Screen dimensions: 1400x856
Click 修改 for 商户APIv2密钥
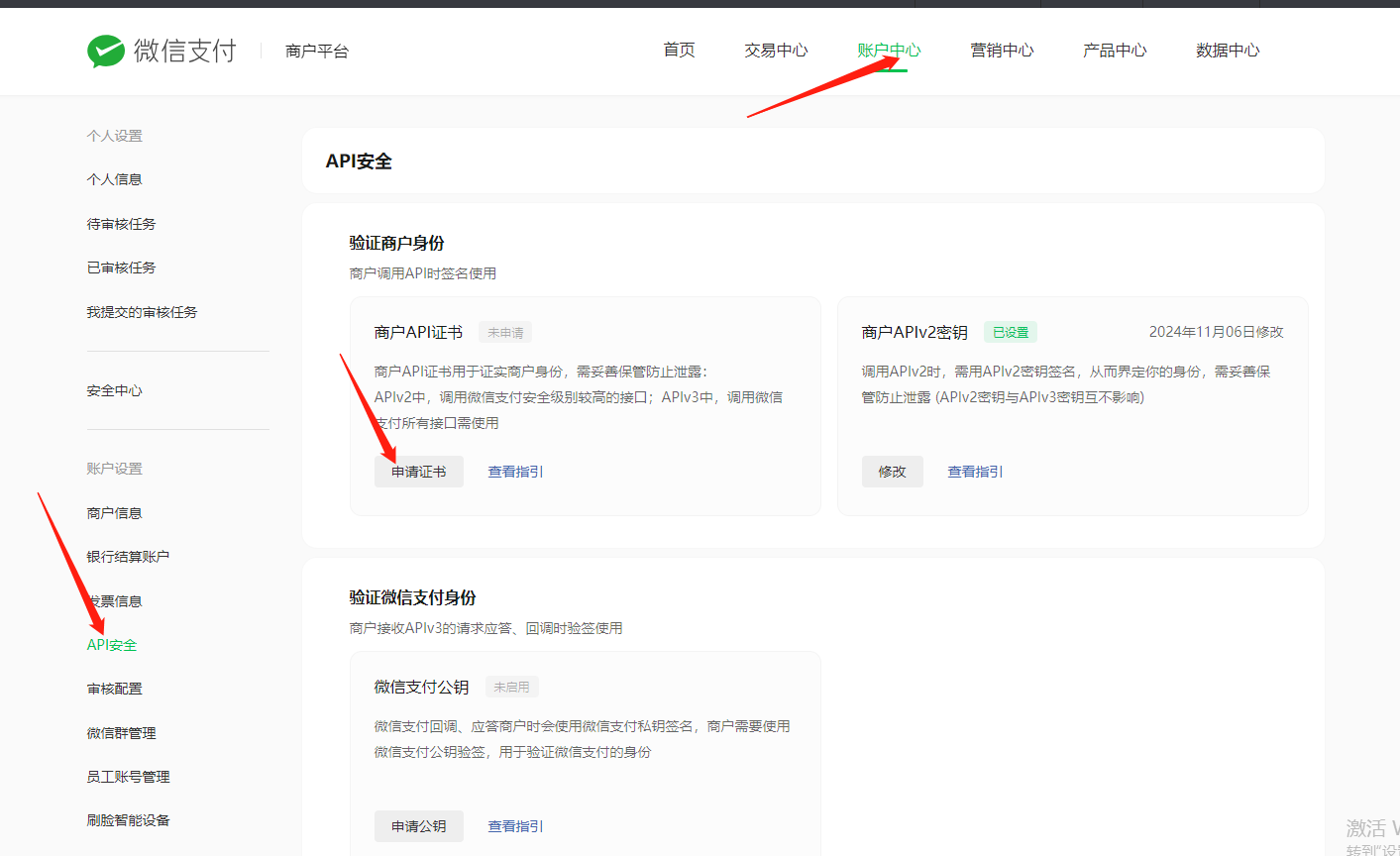[x=892, y=472]
